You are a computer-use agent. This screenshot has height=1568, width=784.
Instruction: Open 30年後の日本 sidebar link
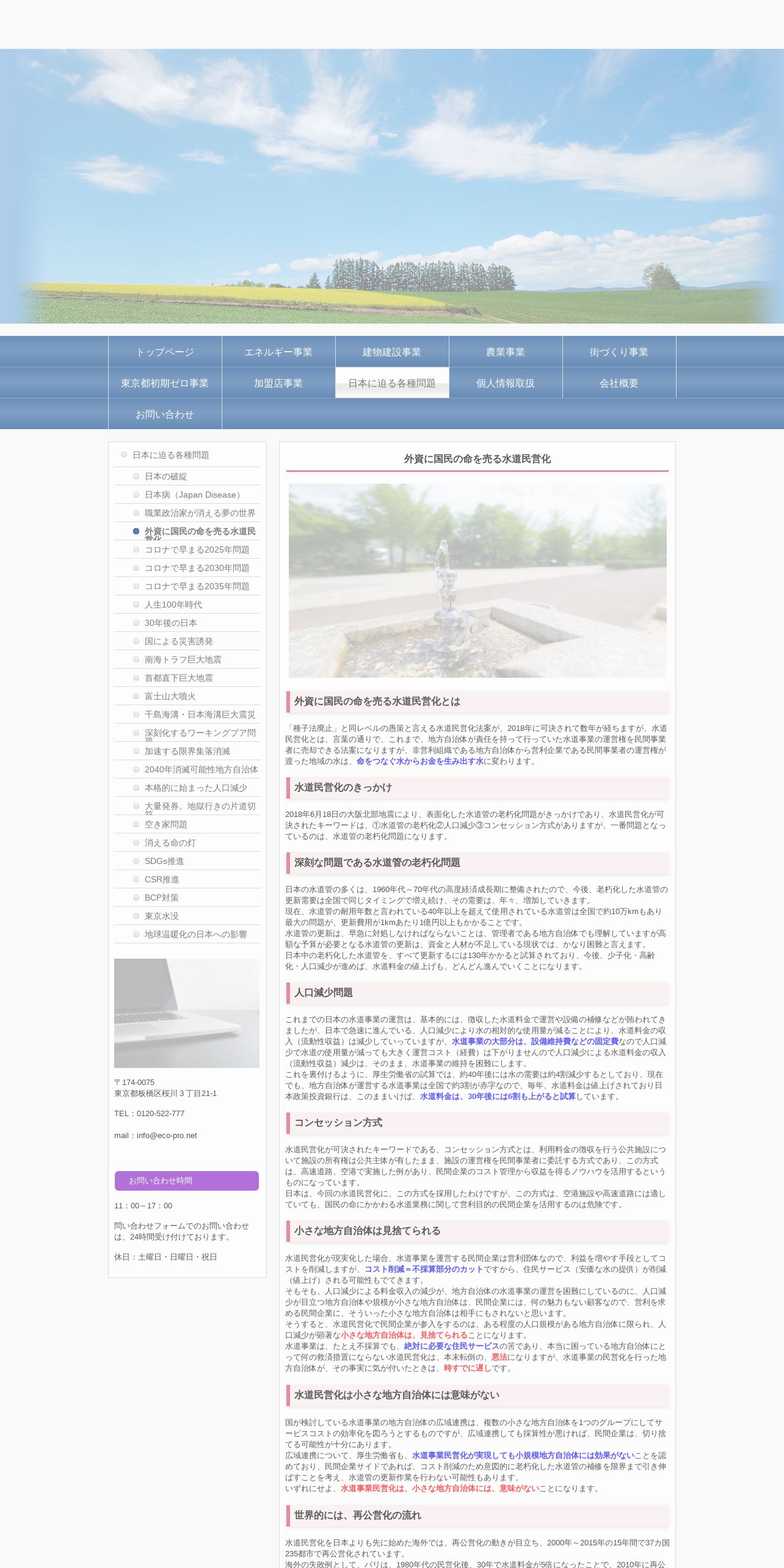point(187,623)
